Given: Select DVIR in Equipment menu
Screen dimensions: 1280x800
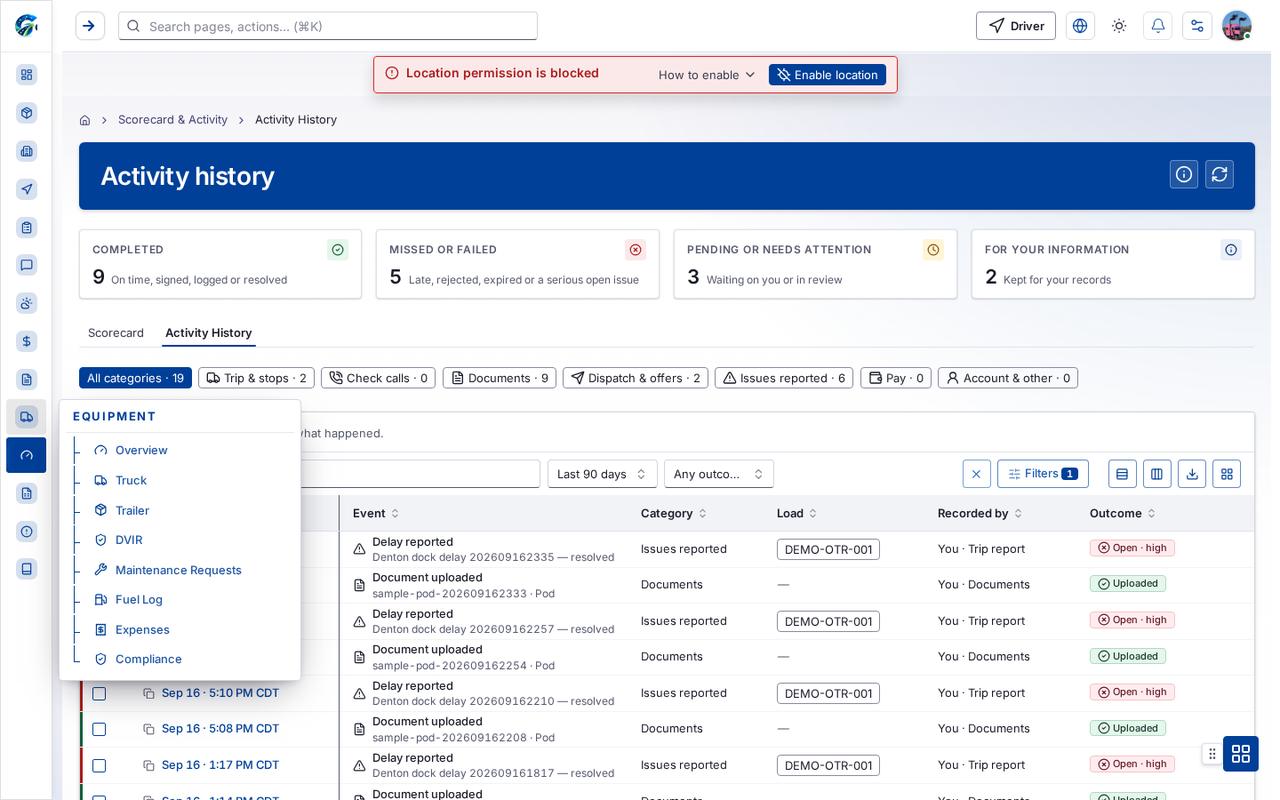Looking at the screenshot, I should [x=128, y=540].
